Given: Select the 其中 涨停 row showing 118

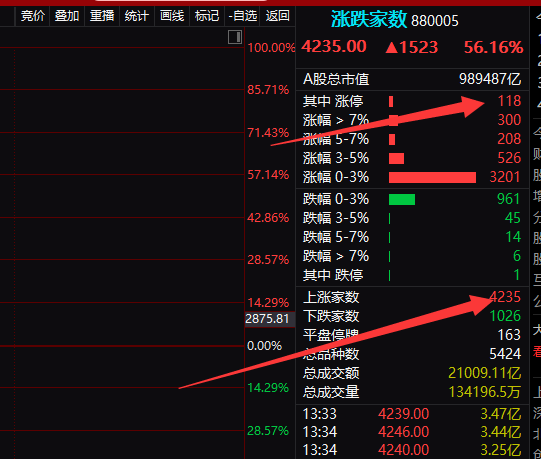Looking at the screenshot, I should (x=412, y=101).
